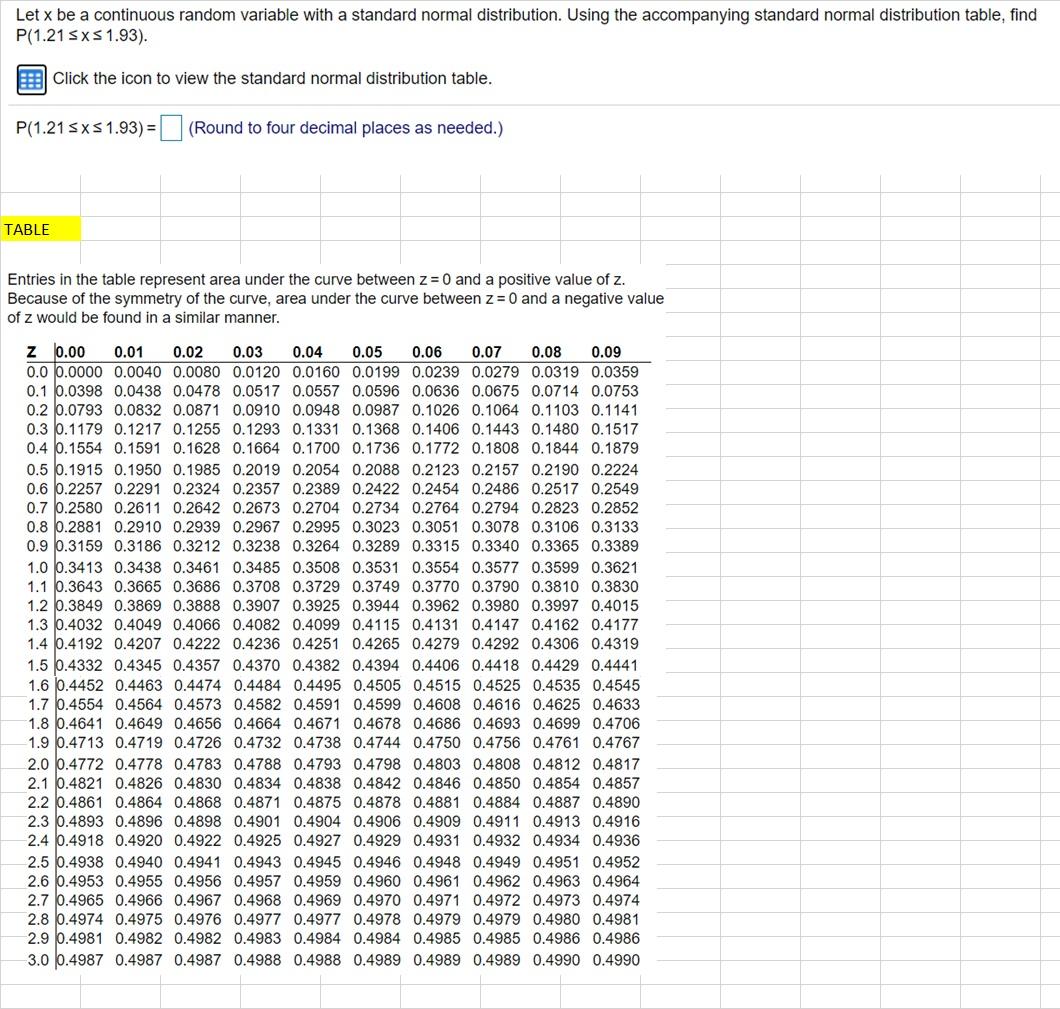
Task: Click the table value 0.4732 in row 1.9
Action: pyautogui.click(x=258, y=742)
